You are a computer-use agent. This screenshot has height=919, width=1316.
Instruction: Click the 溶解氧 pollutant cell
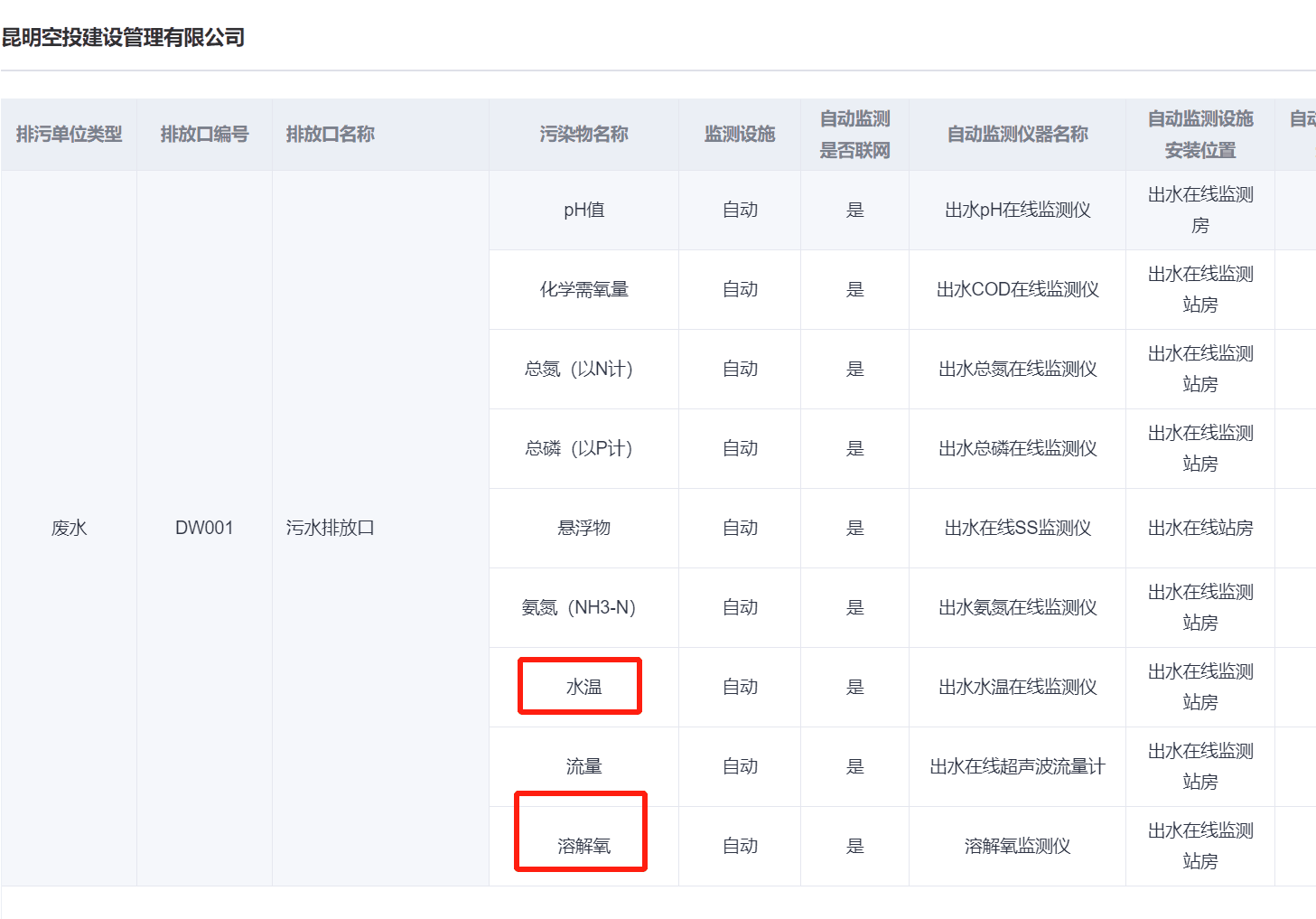pyautogui.click(x=583, y=846)
